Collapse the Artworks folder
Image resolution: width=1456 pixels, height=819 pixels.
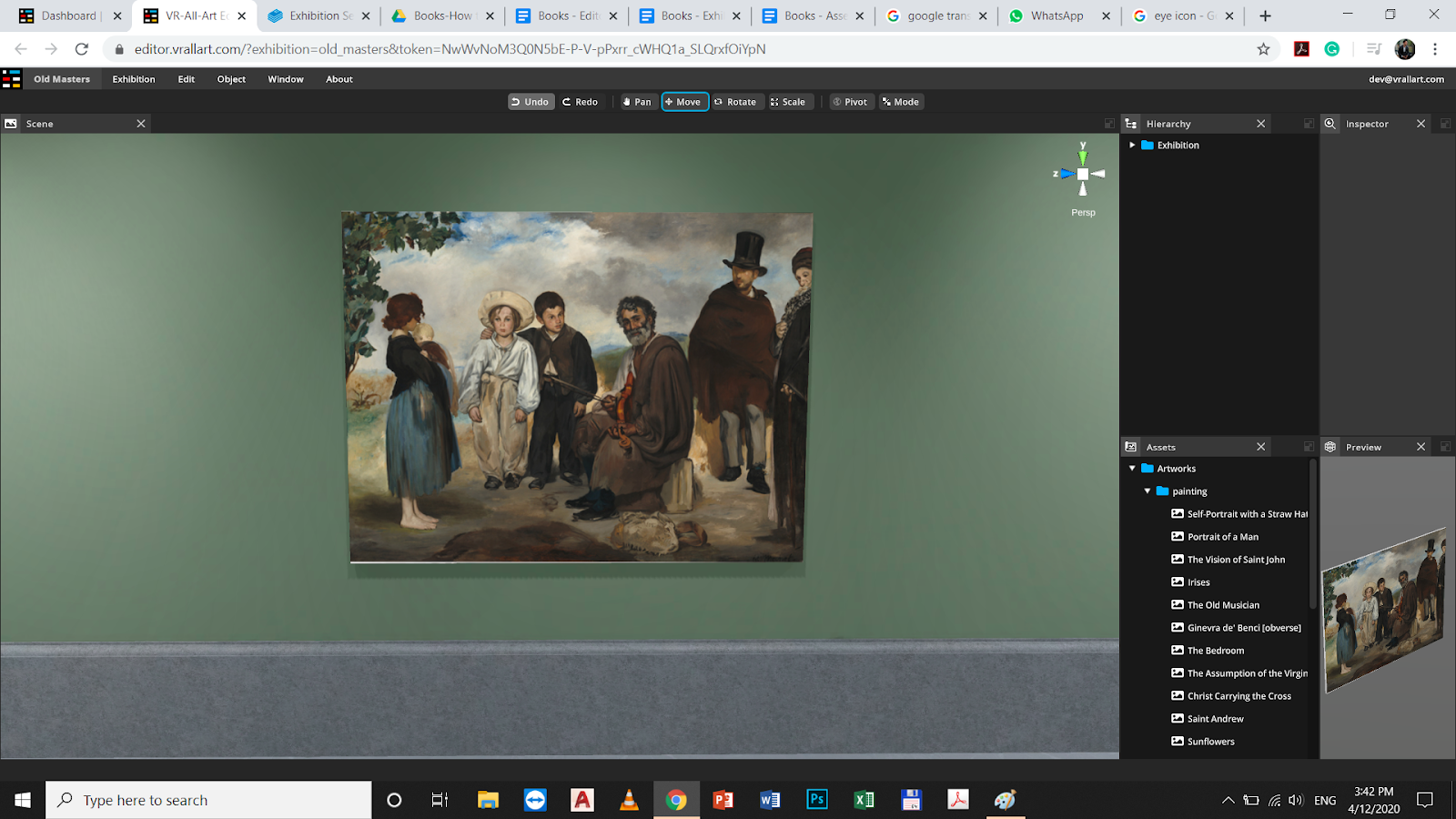1132,469
